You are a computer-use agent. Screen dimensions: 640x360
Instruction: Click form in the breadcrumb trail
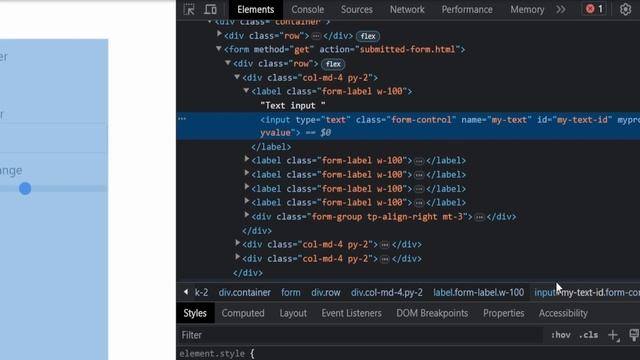pos(291,293)
